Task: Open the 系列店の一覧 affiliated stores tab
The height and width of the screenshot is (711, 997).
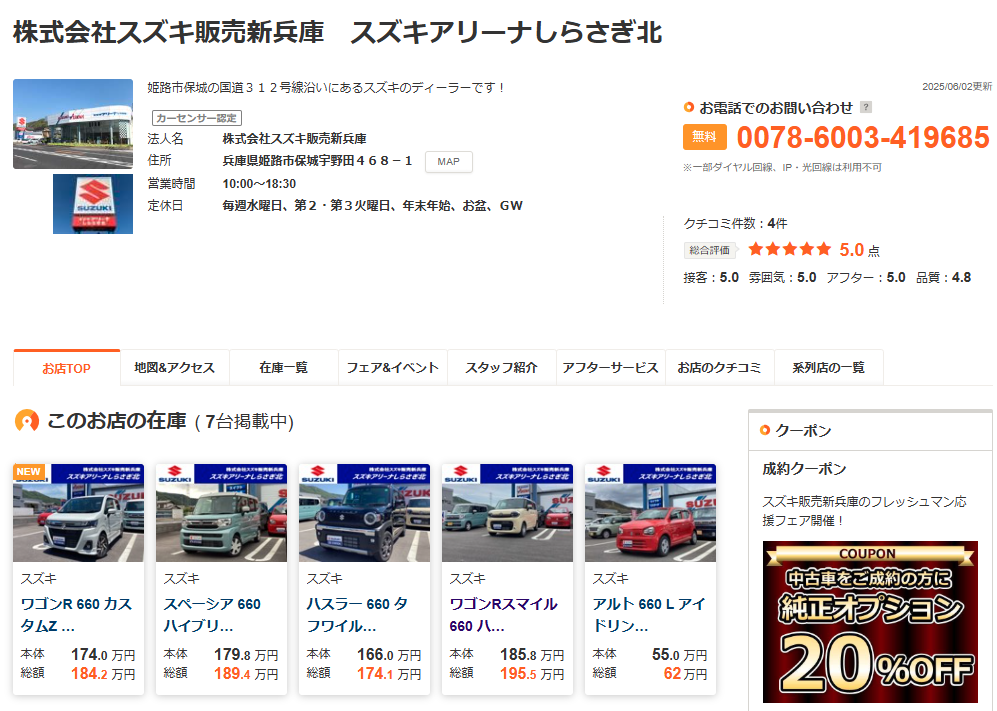Action: [x=828, y=368]
